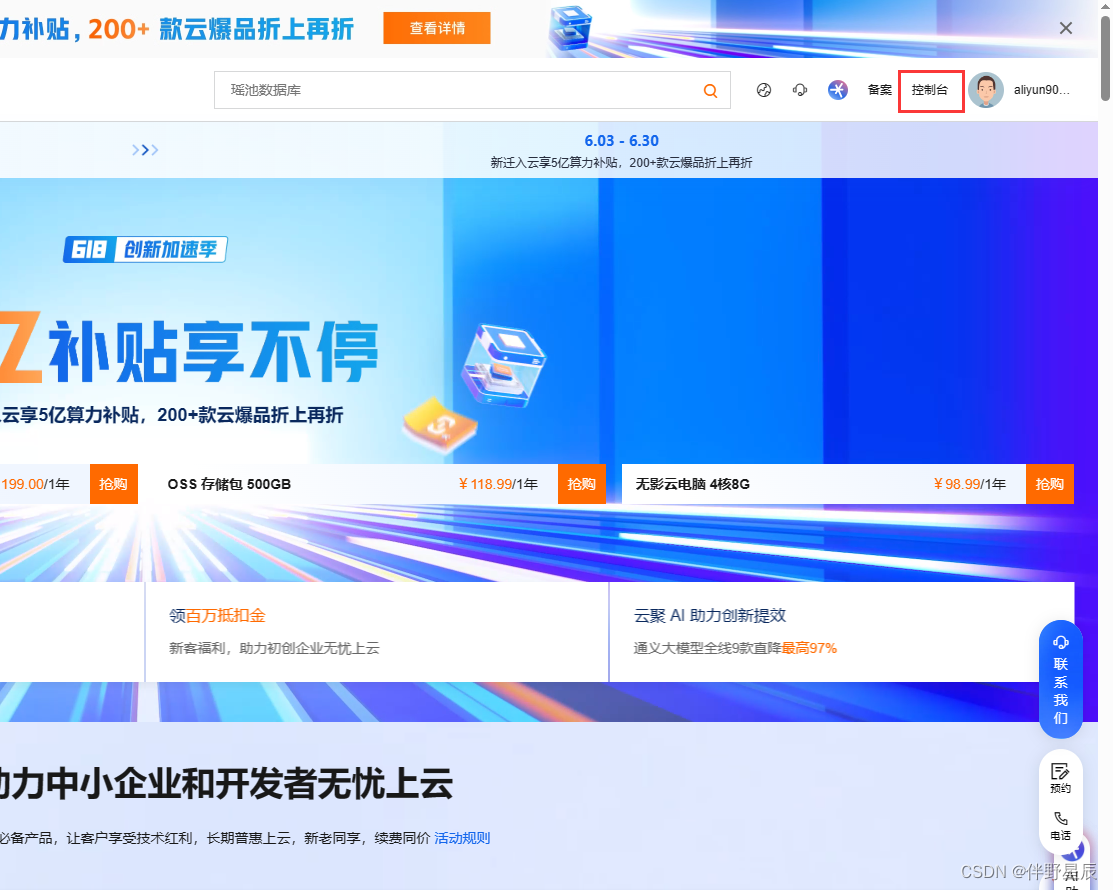This screenshot has height=890, width=1113.
Task: Click the 瑶池数据库 search input field
Action: (x=472, y=90)
